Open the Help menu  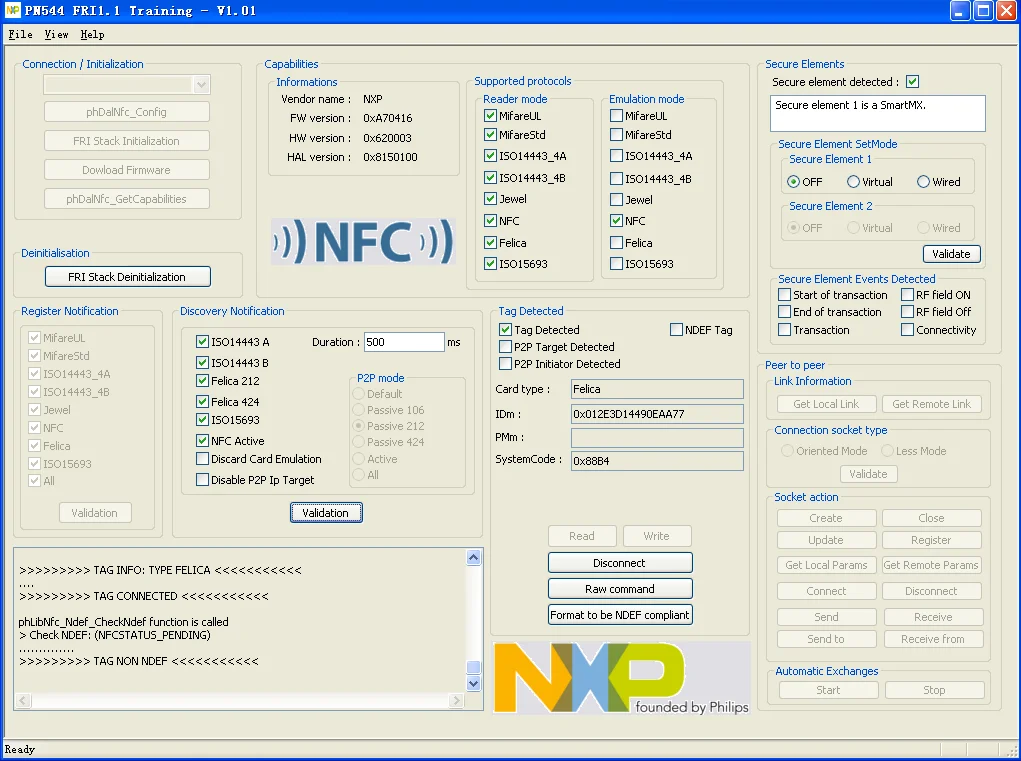coord(92,35)
